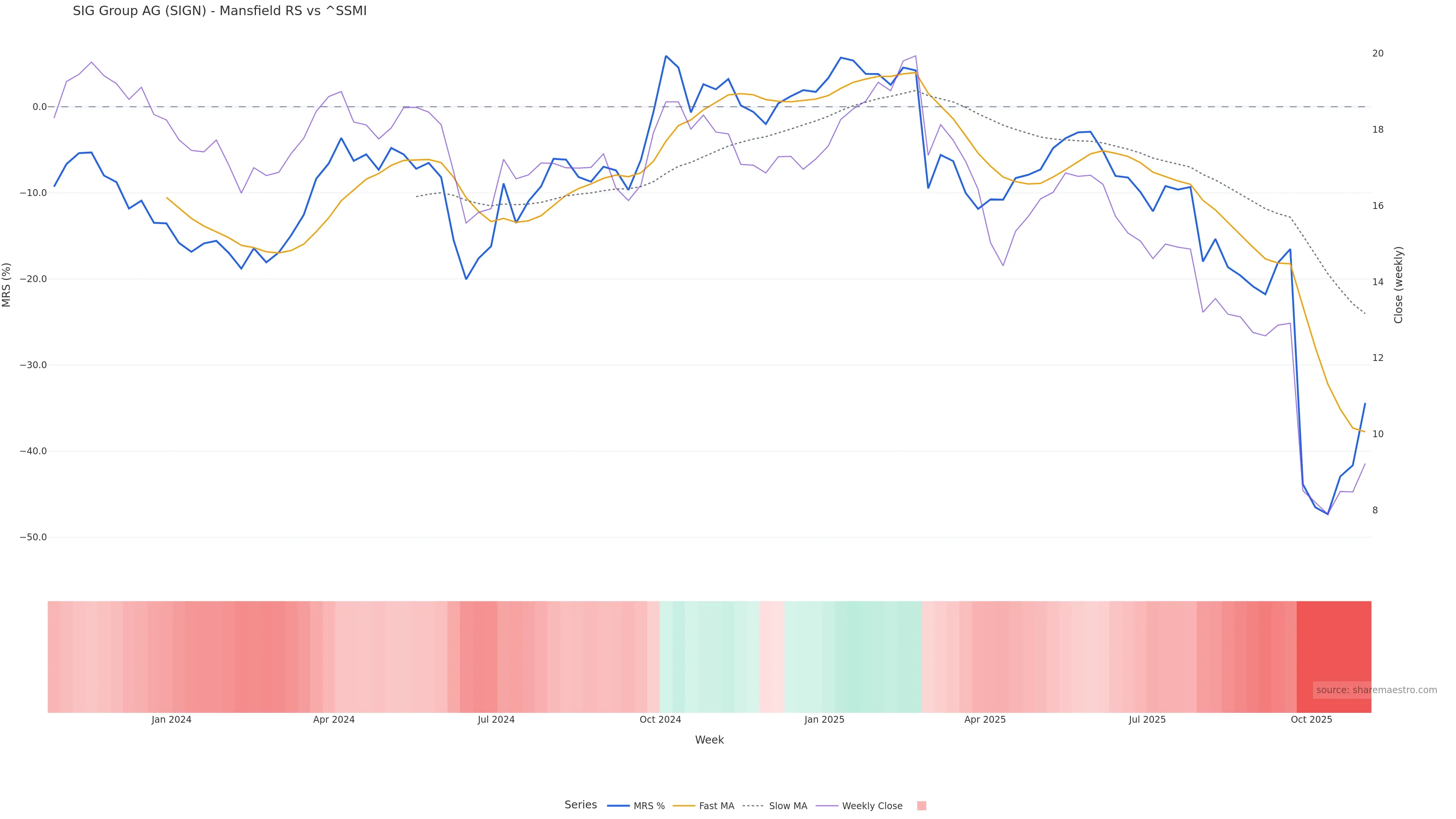Click the SIG Group AG chart title
The height and width of the screenshot is (819, 1456).
point(219,11)
